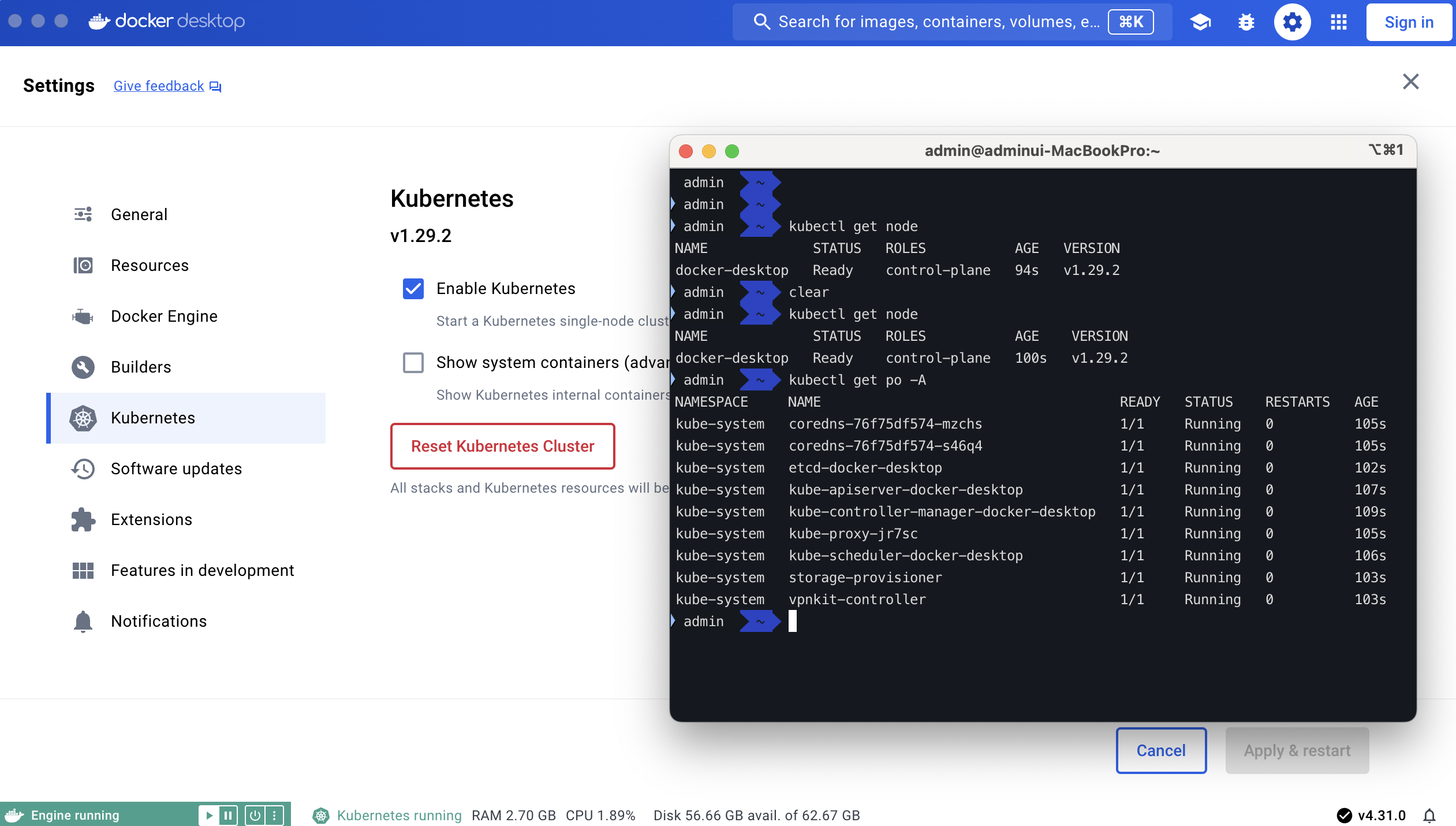Viewport: 1456px width, 826px height.
Task: Click the play button in the engine status bar
Action: click(209, 815)
